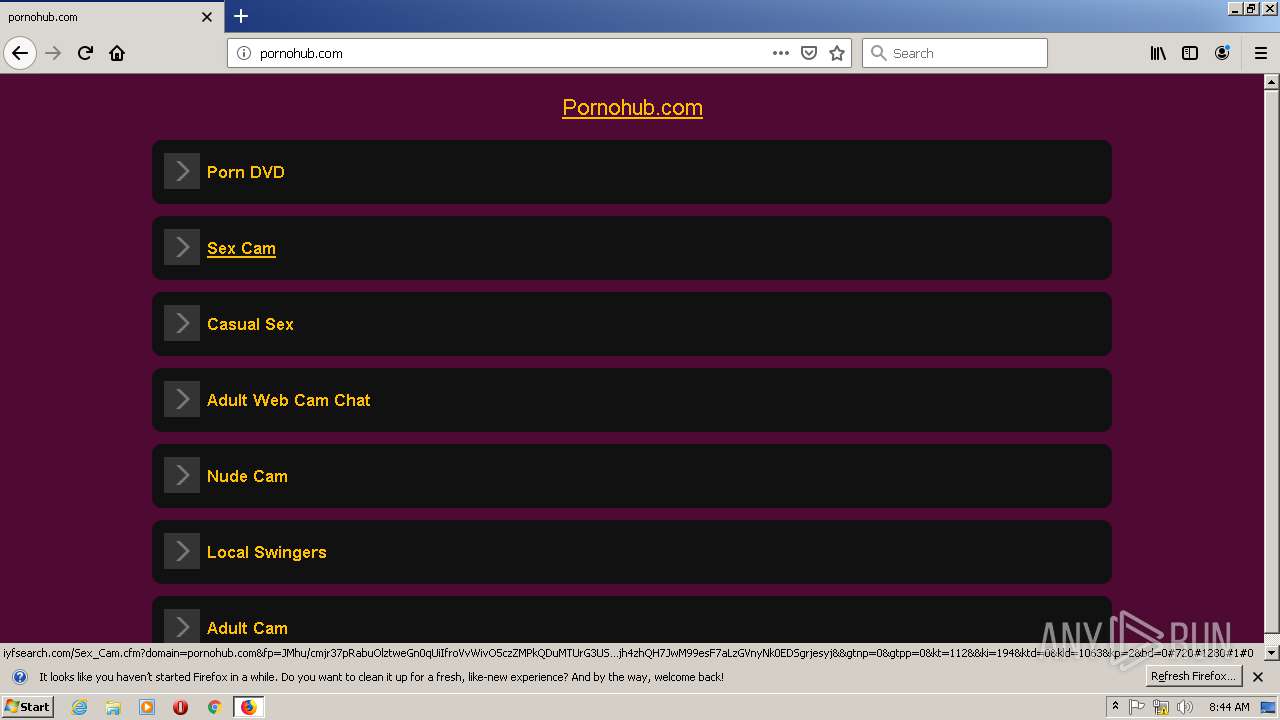Click the arrow beside Adult Web Cam Chat

(182, 399)
